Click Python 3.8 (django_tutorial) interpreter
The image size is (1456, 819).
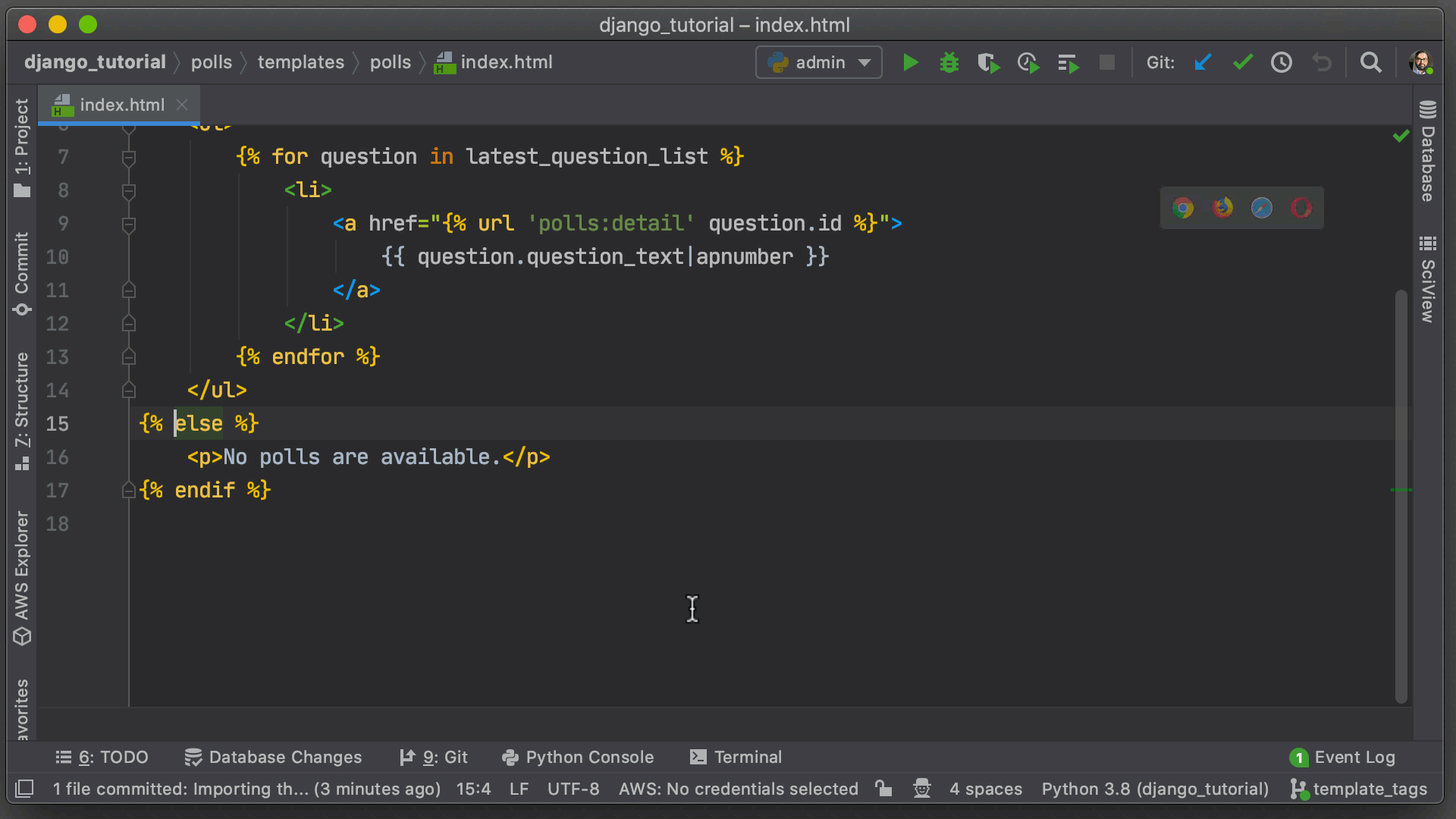(1155, 789)
